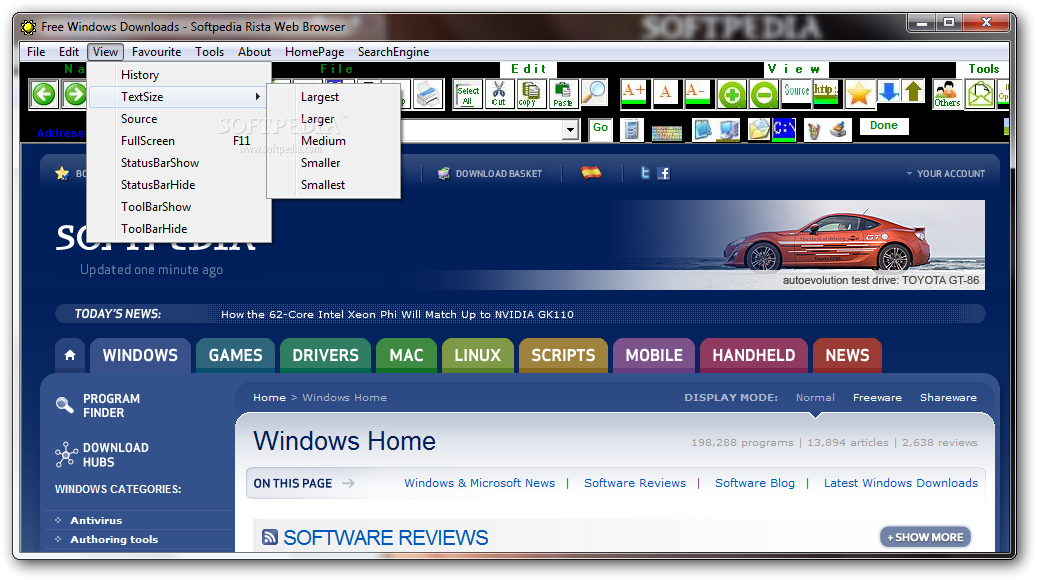Click the magnifying glass Find icon

(594, 93)
